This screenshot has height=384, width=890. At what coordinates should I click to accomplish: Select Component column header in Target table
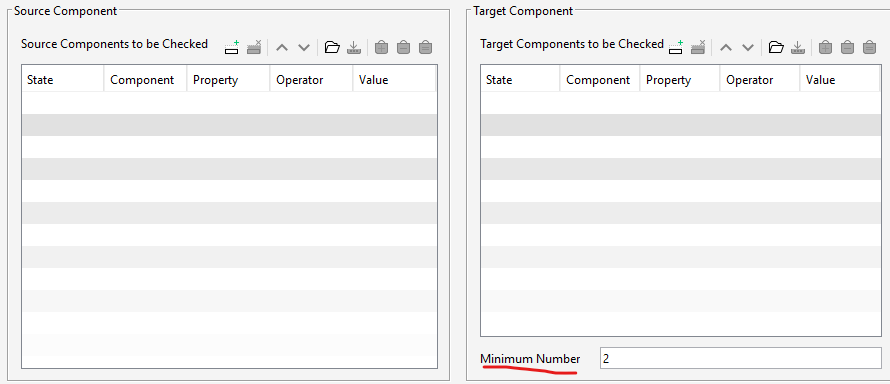coord(599,80)
